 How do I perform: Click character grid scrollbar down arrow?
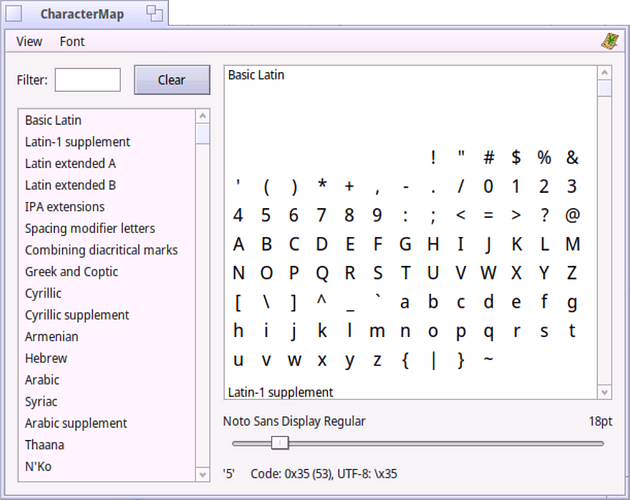[x=604, y=392]
